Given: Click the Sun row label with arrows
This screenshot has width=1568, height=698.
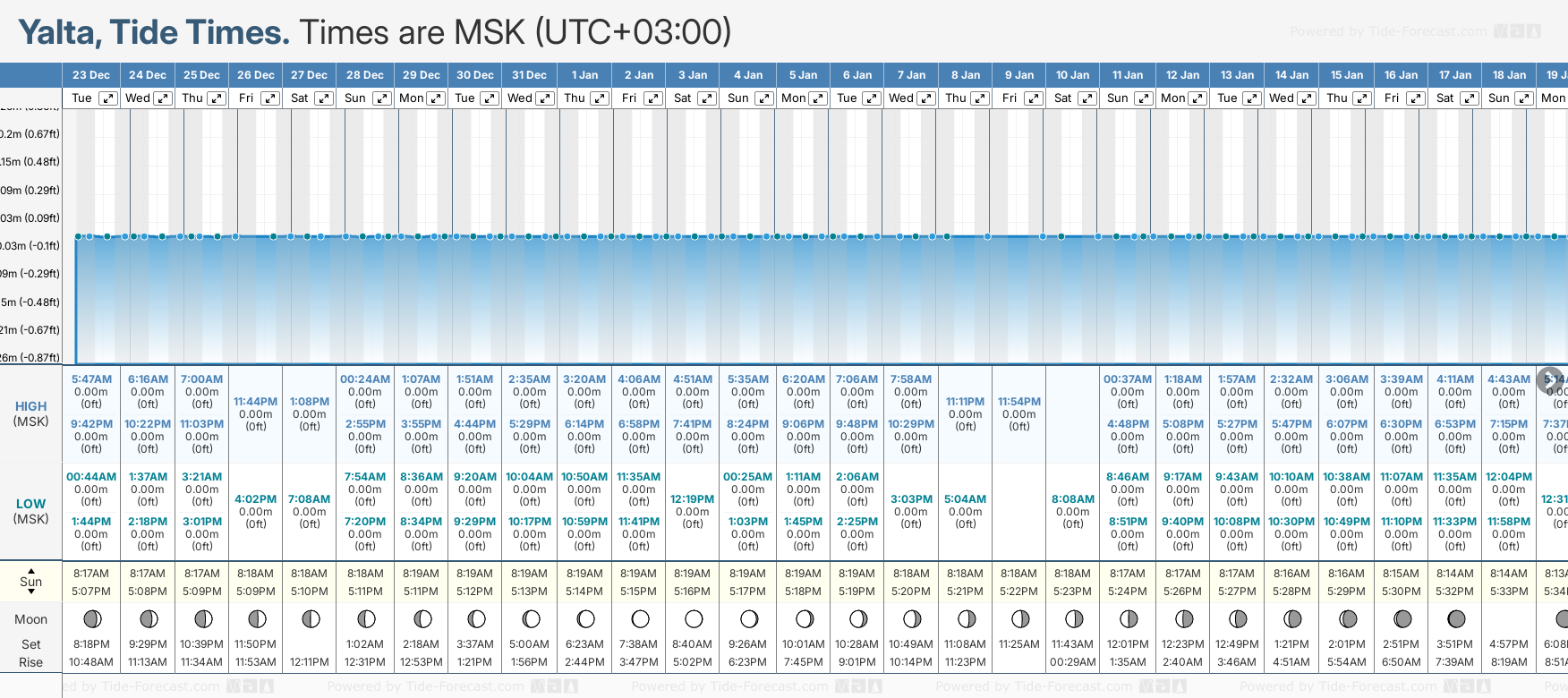Looking at the screenshot, I should (30, 582).
